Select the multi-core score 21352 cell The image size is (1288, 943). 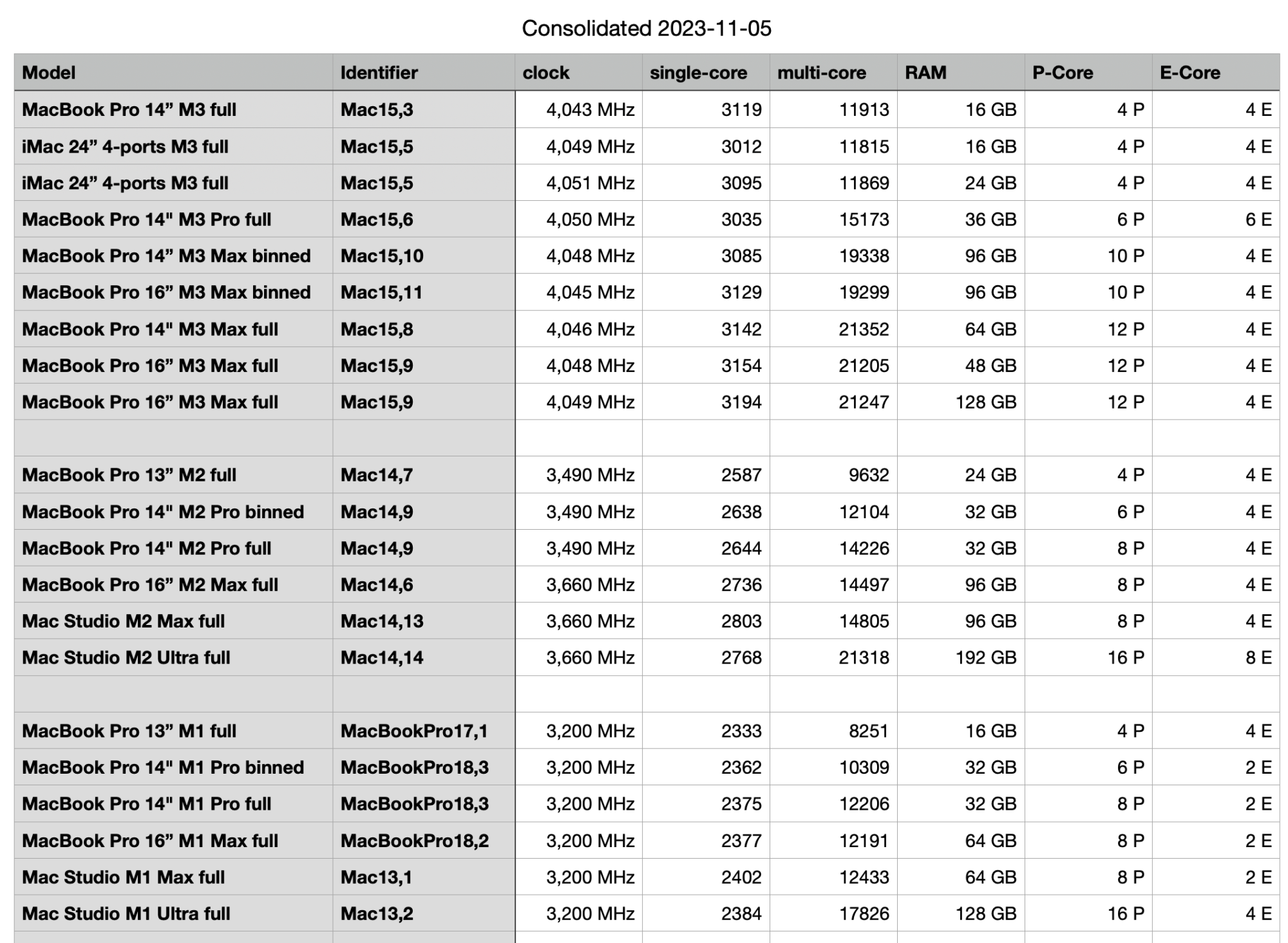point(863,330)
